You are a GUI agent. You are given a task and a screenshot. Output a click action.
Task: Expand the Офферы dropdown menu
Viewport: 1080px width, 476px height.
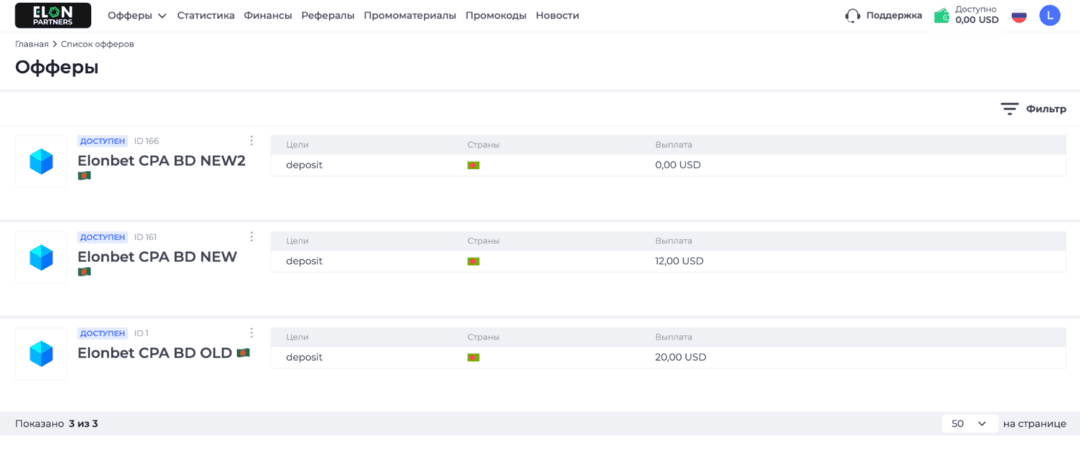tap(137, 15)
